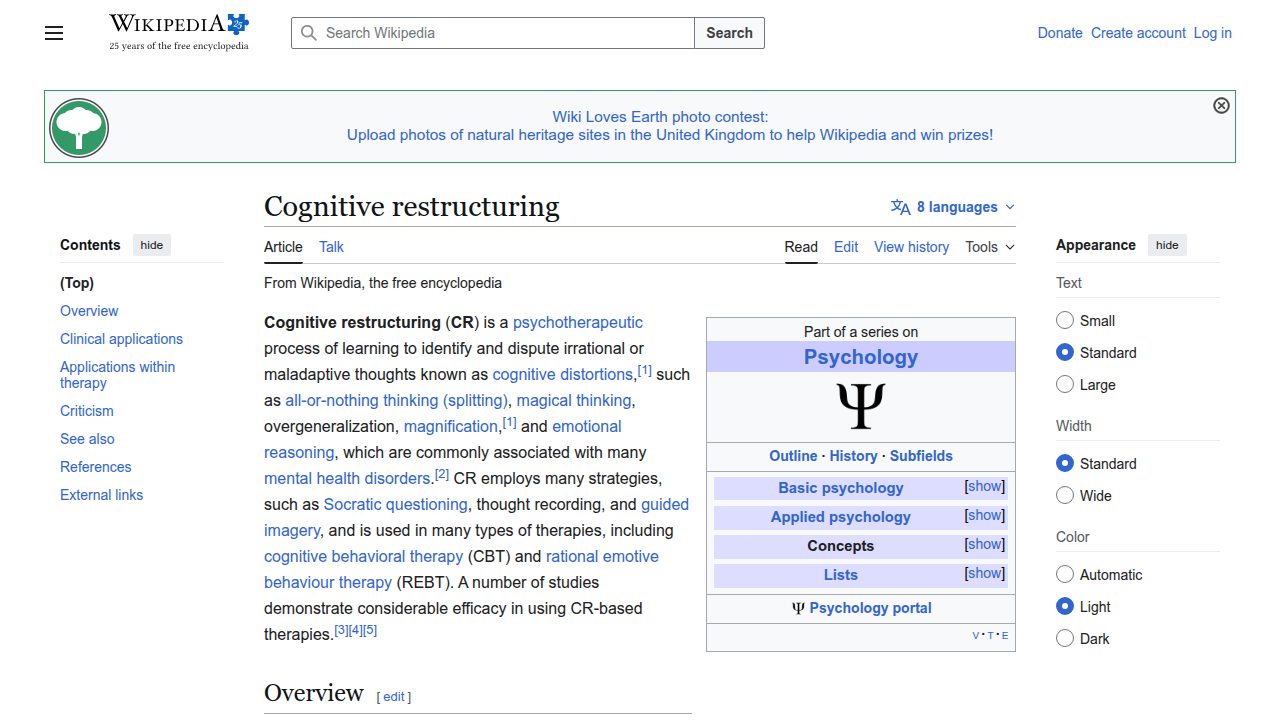Image resolution: width=1280 pixels, height=720 pixels.
Task: Open the main hamburger menu
Action: pos(54,33)
